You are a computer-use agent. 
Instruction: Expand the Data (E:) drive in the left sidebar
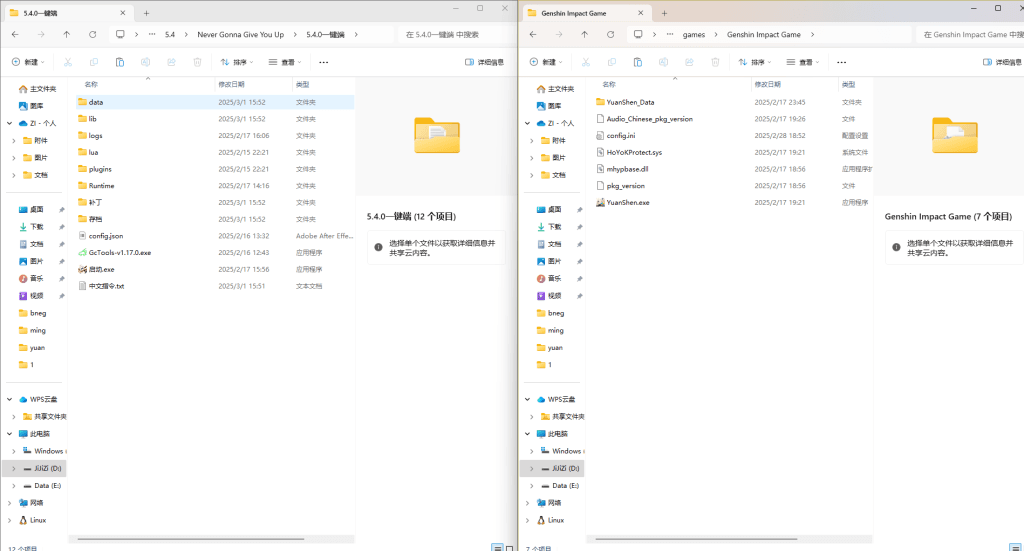click(x=13, y=485)
